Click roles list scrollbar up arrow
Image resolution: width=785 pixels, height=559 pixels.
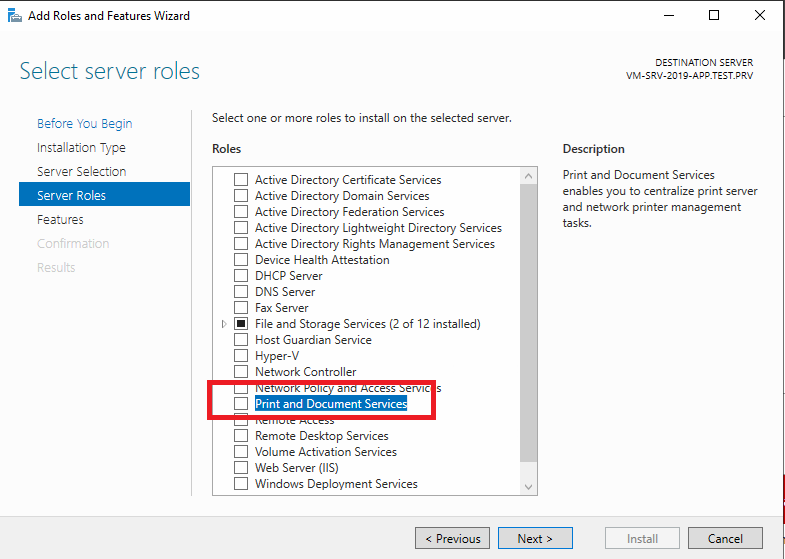coord(529,176)
